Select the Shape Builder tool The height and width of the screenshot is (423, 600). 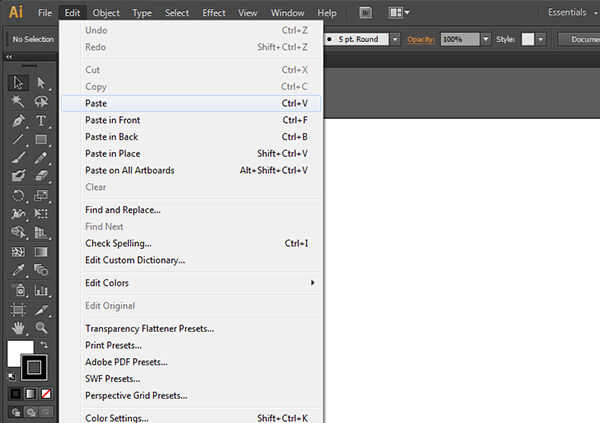tap(18, 232)
